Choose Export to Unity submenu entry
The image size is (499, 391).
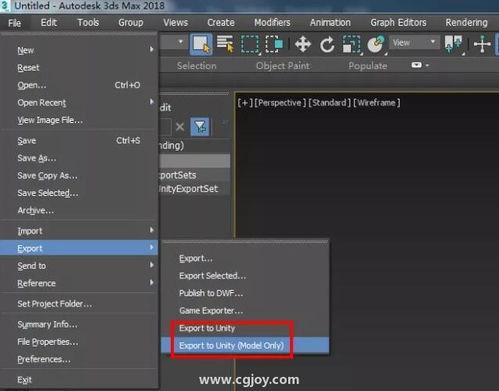pyautogui.click(x=245, y=328)
